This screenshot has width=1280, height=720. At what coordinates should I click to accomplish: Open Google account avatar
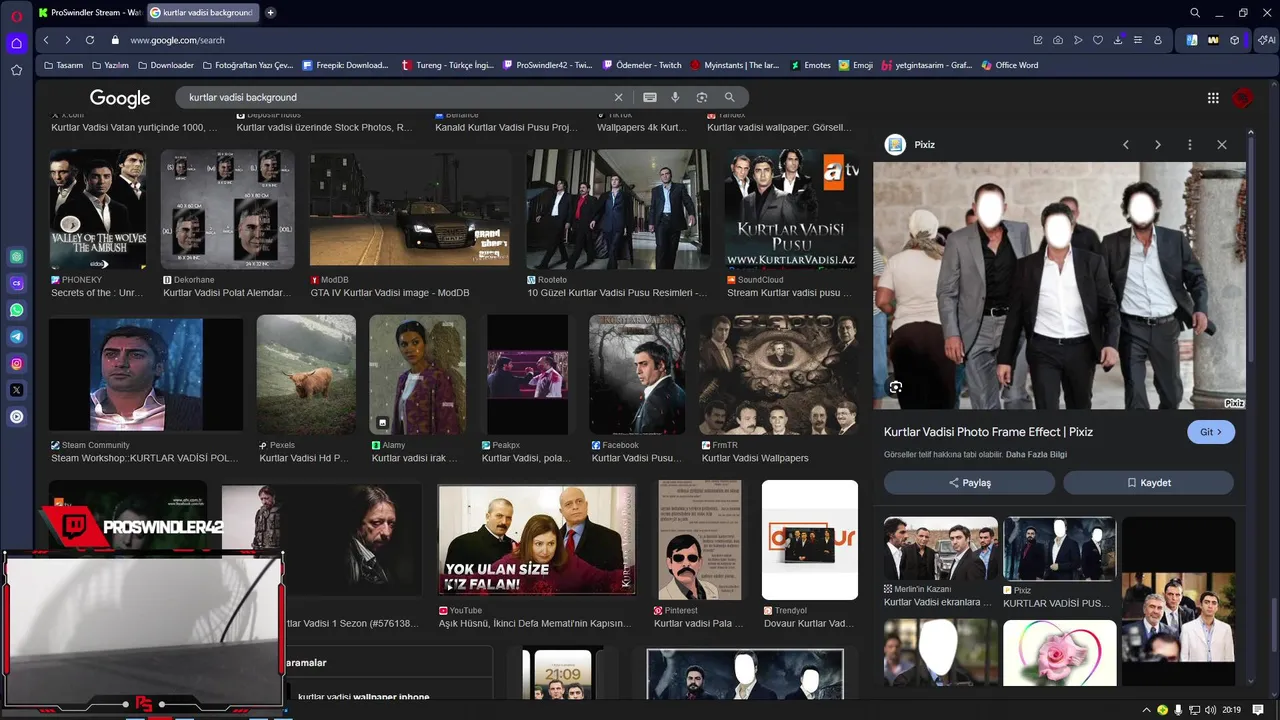(x=1243, y=97)
